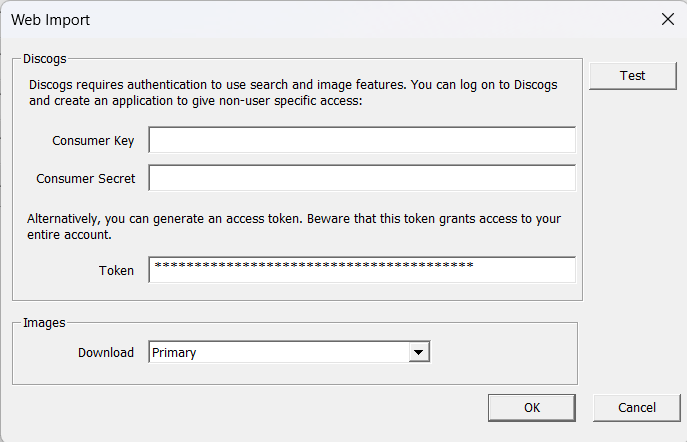Focus the Consumer Secret input field
This screenshot has width=687, height=442.
coord(362,178)
